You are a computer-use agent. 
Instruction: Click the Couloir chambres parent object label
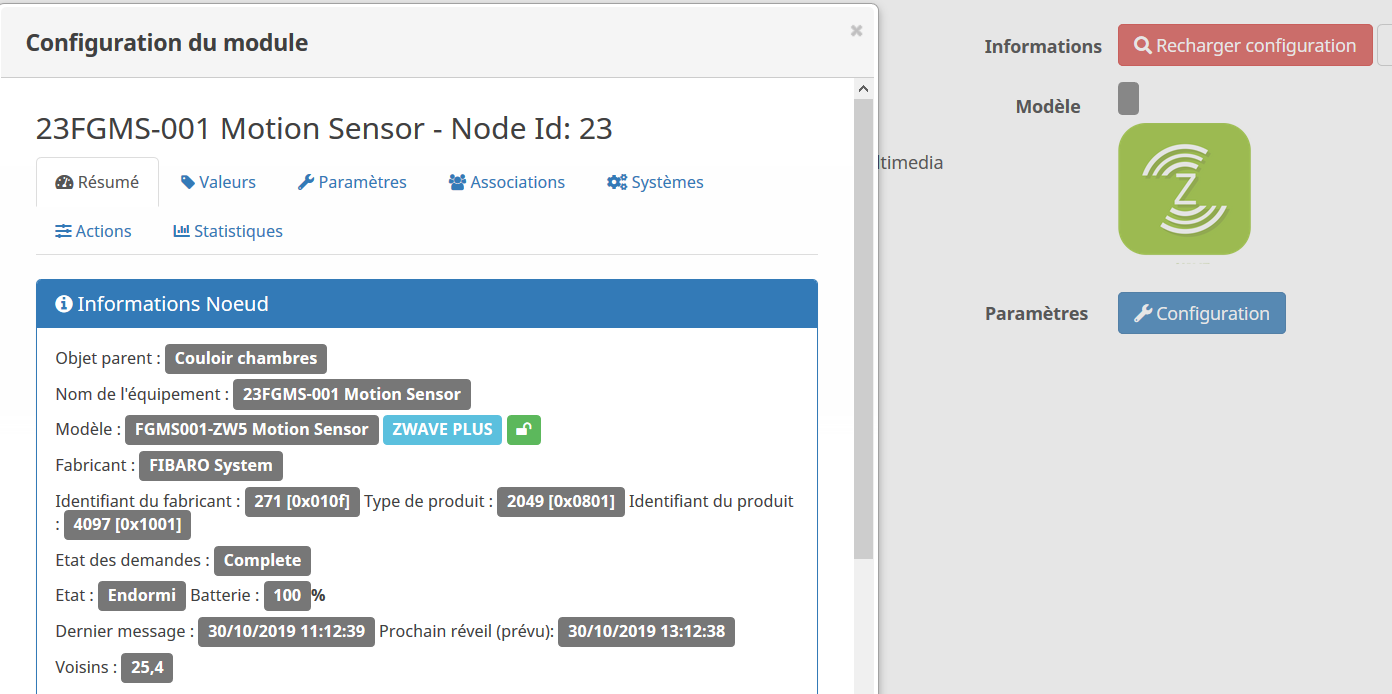(x=246, y=358)
